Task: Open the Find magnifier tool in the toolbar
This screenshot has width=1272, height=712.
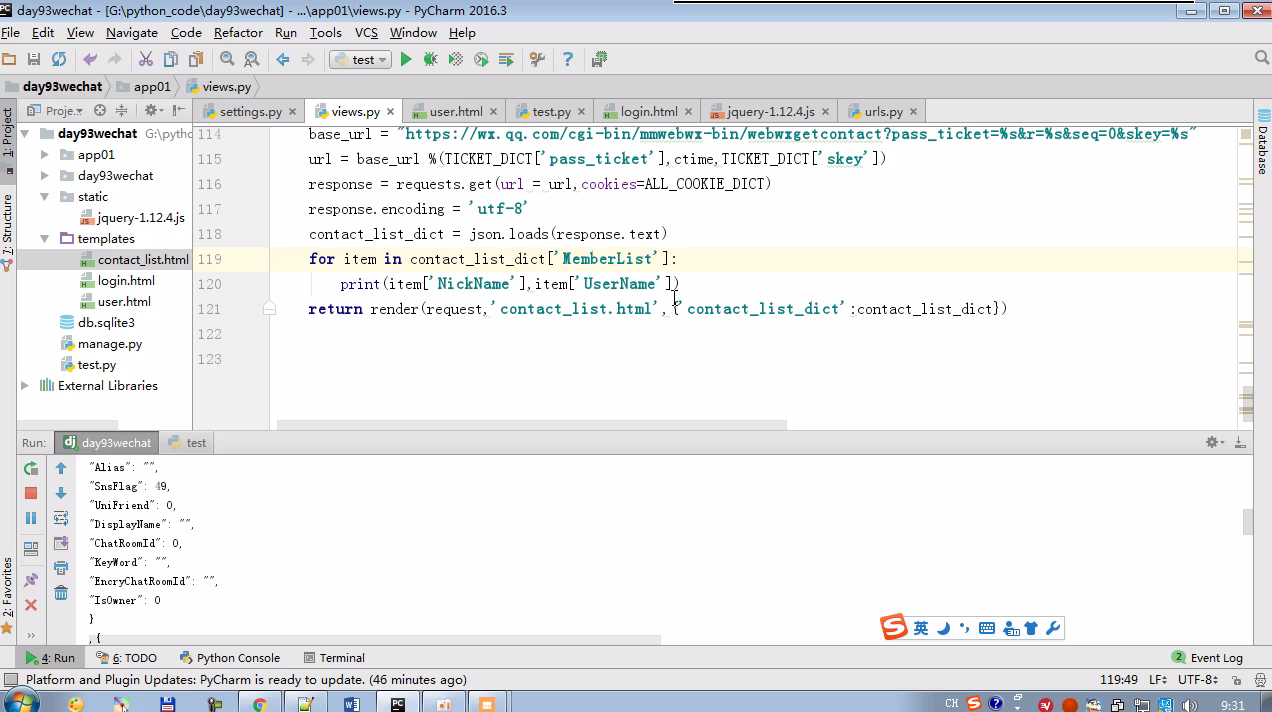Action: (x=227, y=60)
